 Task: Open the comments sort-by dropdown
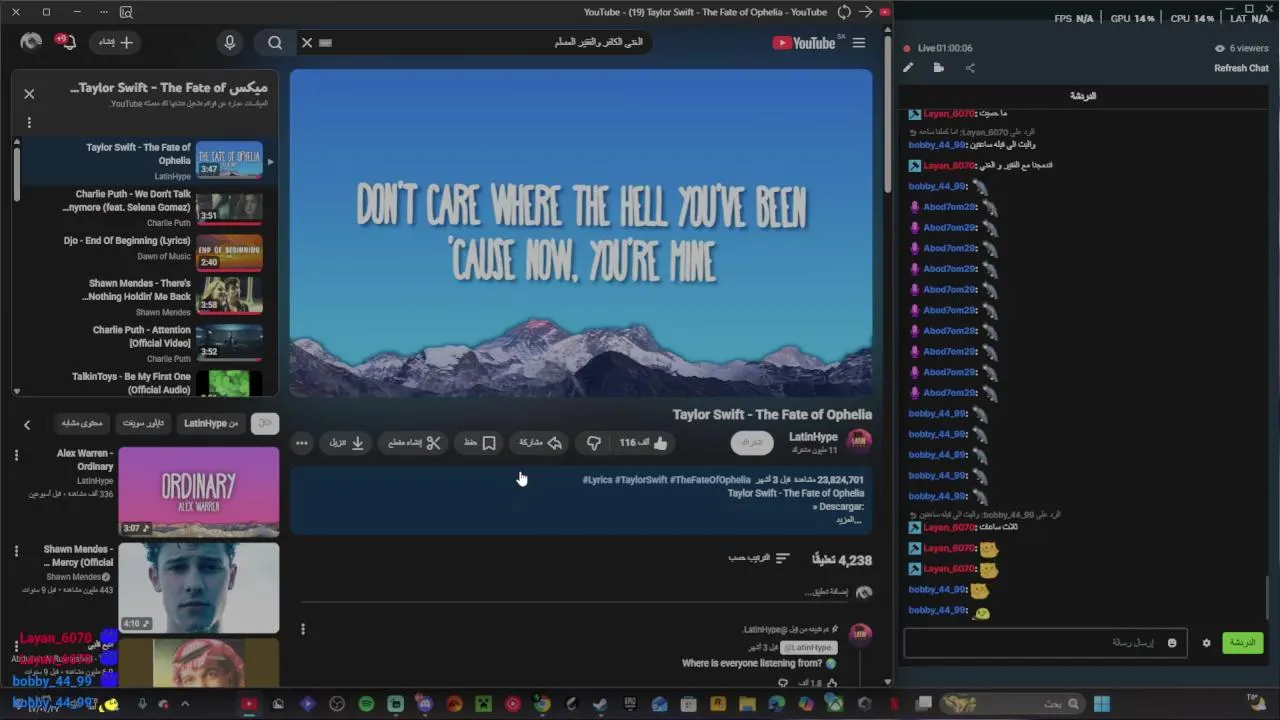tap(759, 558)
